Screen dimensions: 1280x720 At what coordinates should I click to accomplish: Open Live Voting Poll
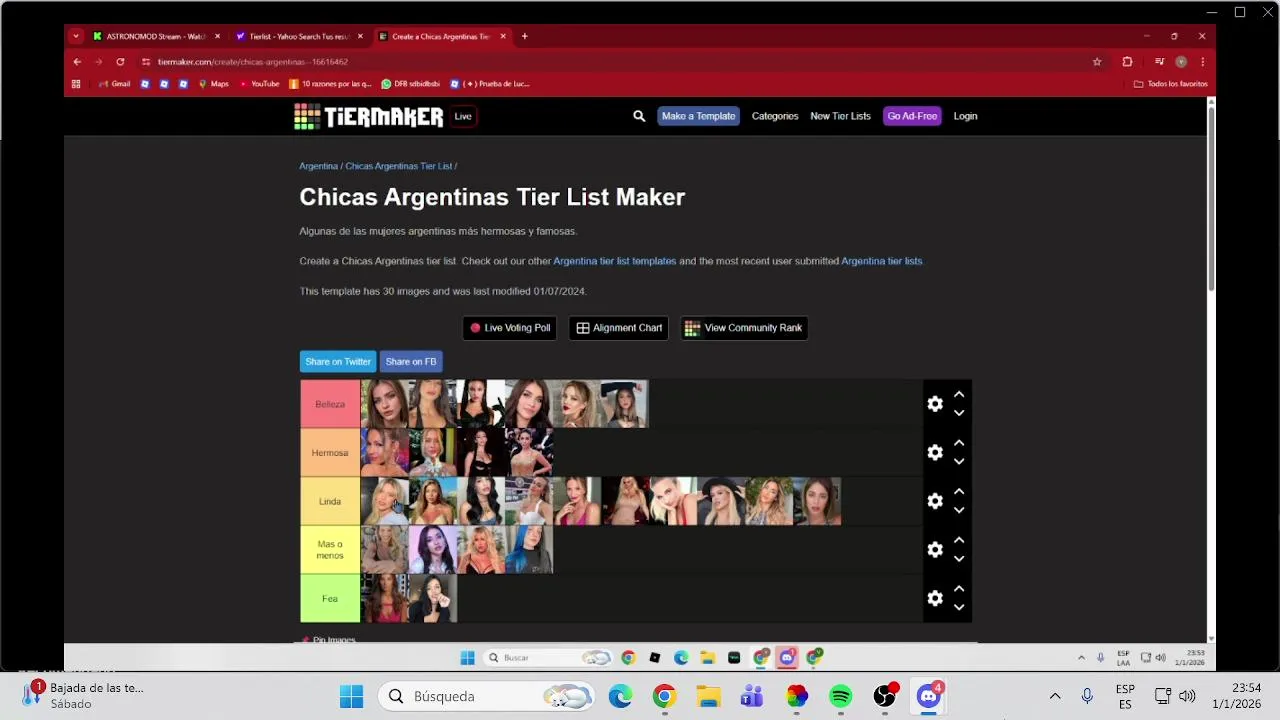[x=510, y=328]
